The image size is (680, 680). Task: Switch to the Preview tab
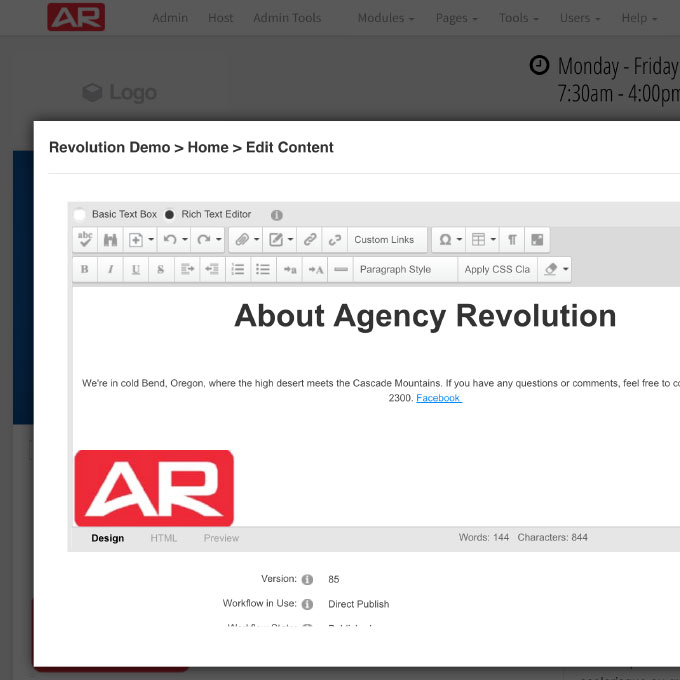point(221,538)
